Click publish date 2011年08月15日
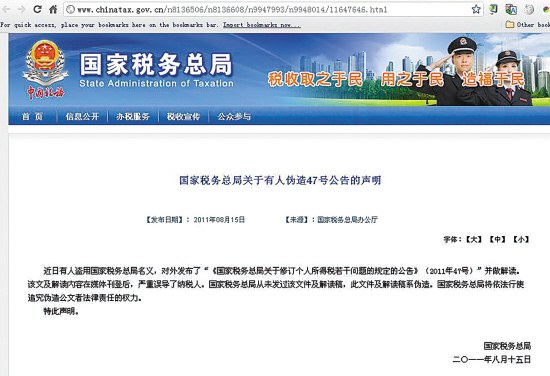 (x=219, y=220)
